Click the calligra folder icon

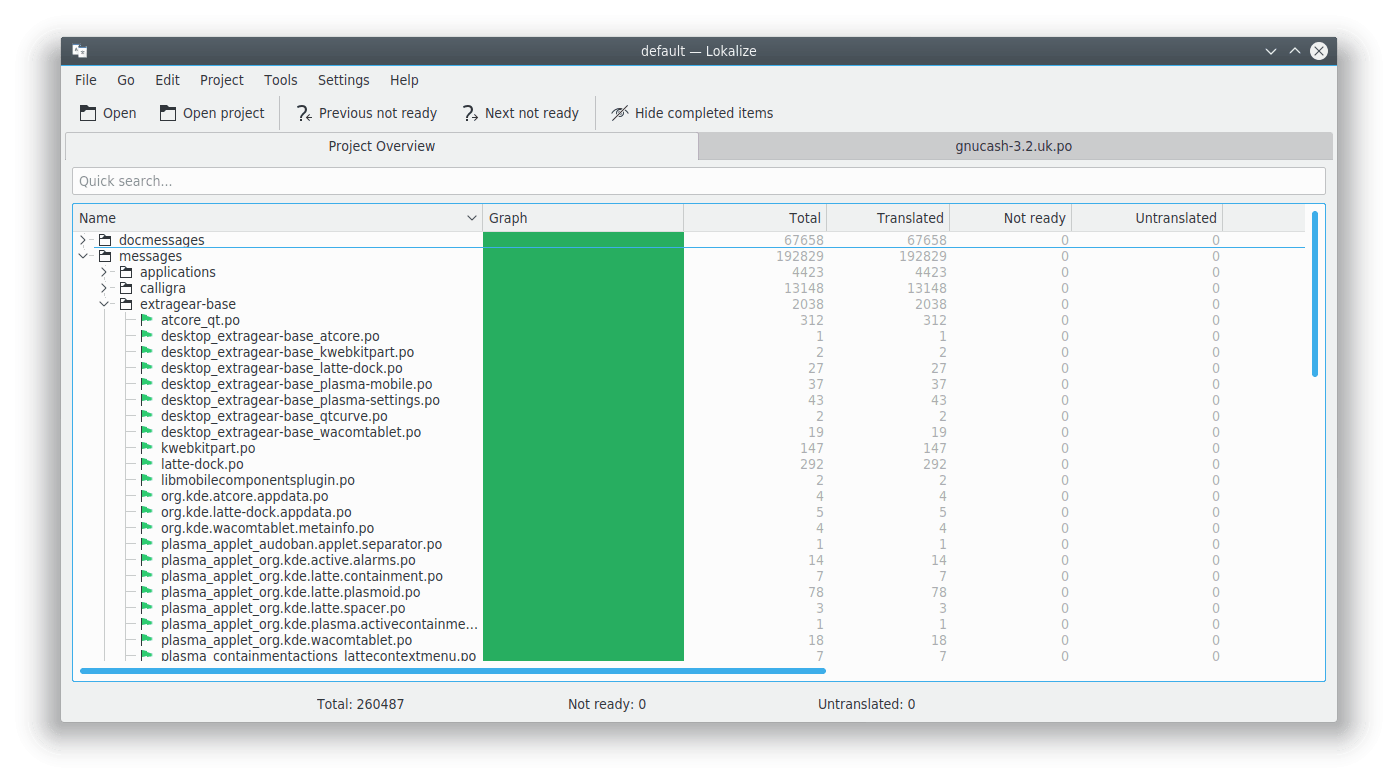[x=126, y=288]
